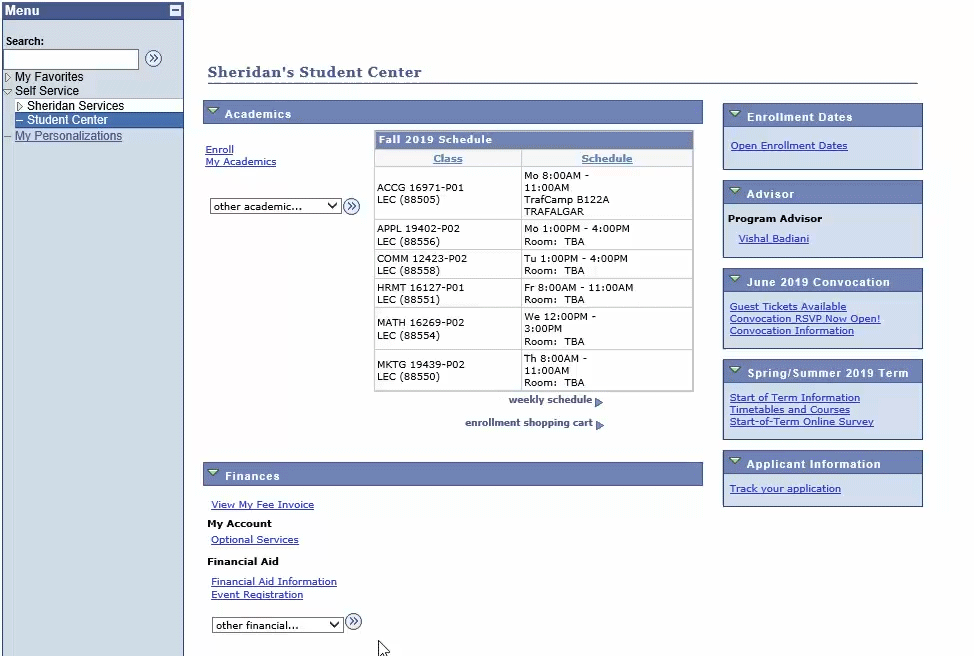Expand My Favorites tree arrow
Image resolution: width=974 pixels, height=656 pixels.
tap(8, 78)
